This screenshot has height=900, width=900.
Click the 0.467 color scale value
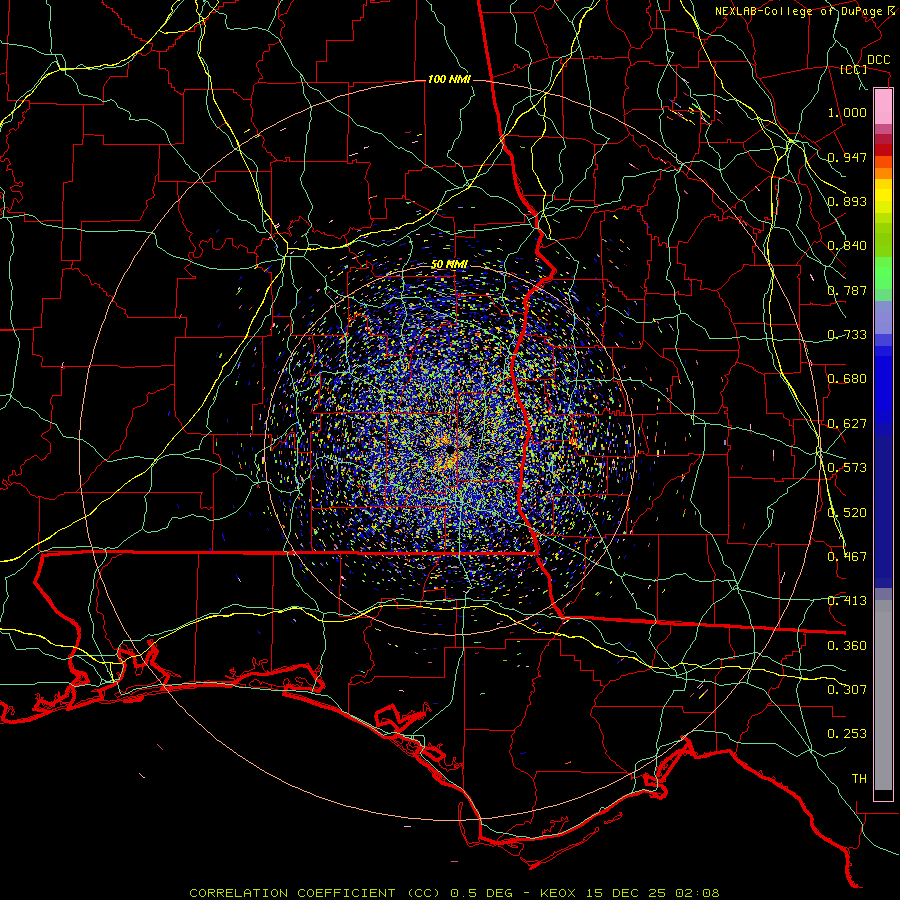coord(847,557)
